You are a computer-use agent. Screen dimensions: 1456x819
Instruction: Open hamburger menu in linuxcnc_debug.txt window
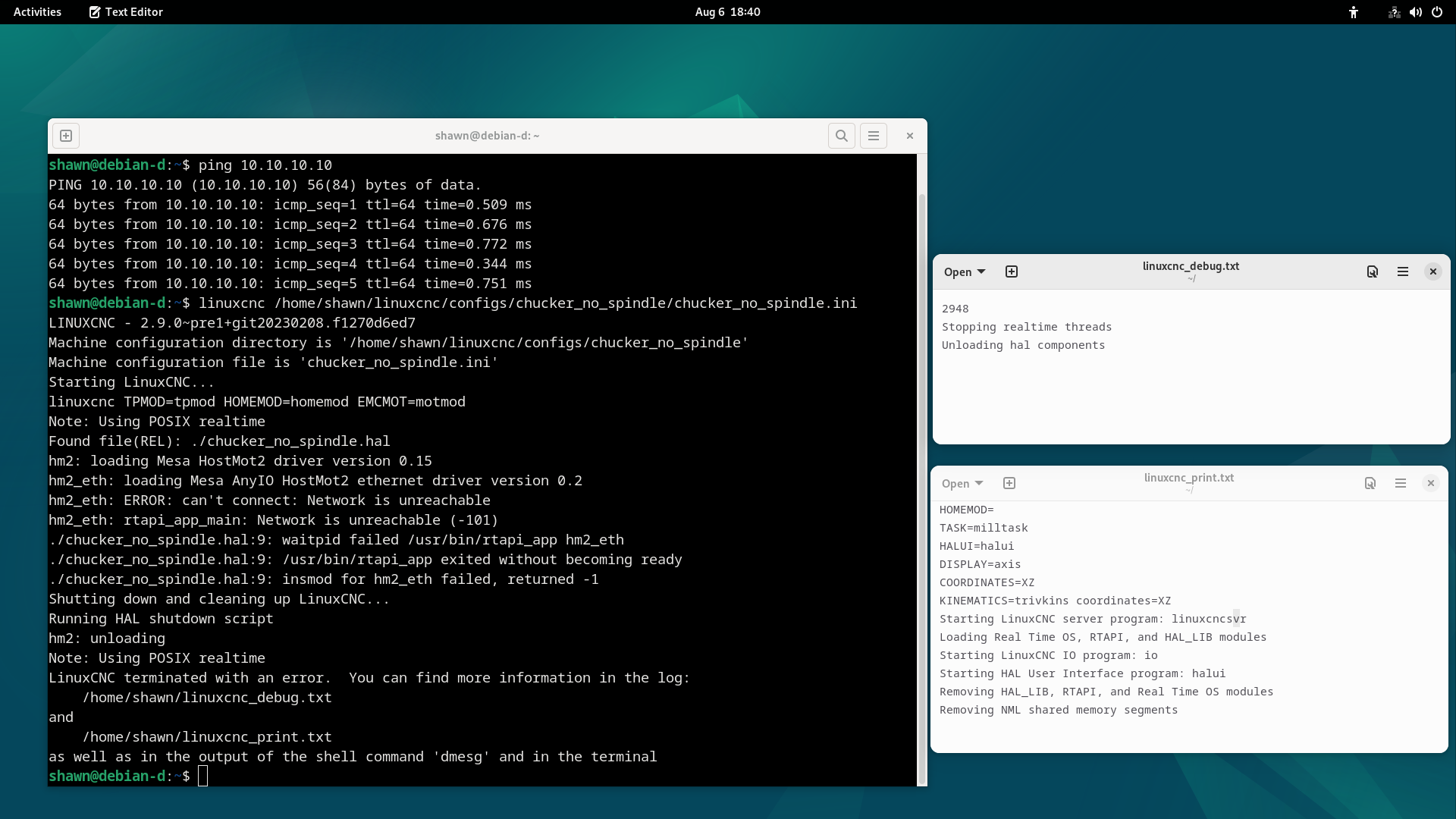click(x=1403, y=271)
